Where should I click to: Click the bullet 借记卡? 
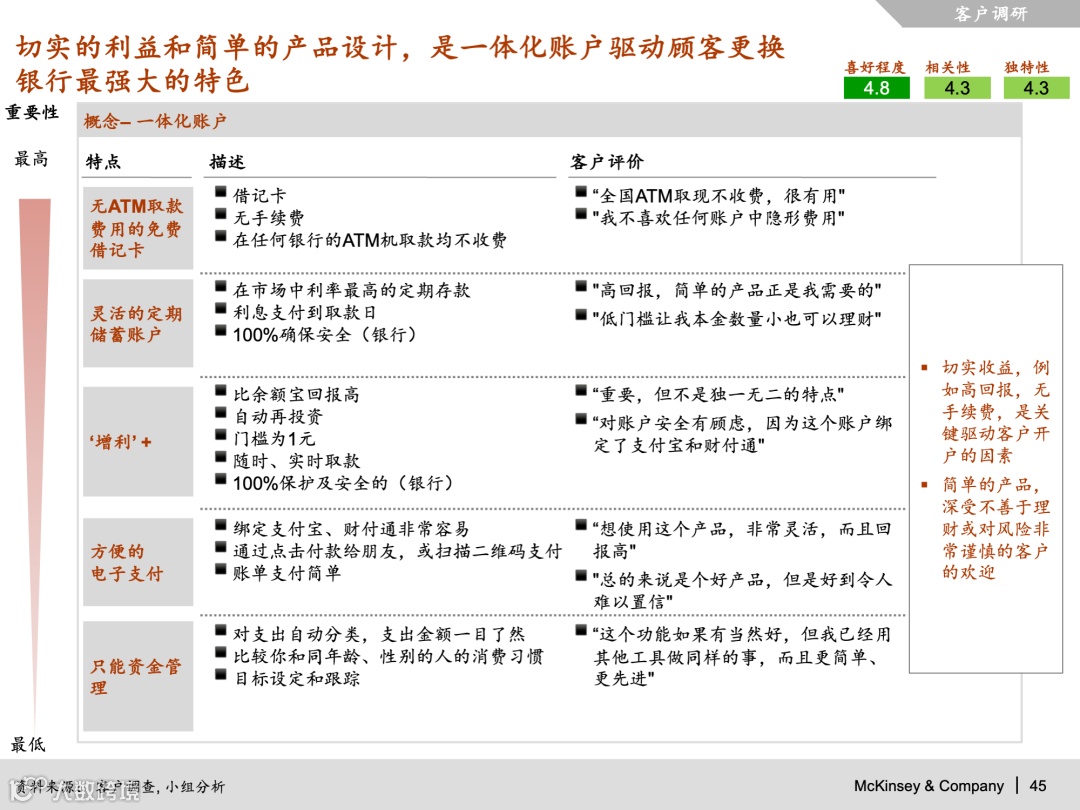point(259,196)
